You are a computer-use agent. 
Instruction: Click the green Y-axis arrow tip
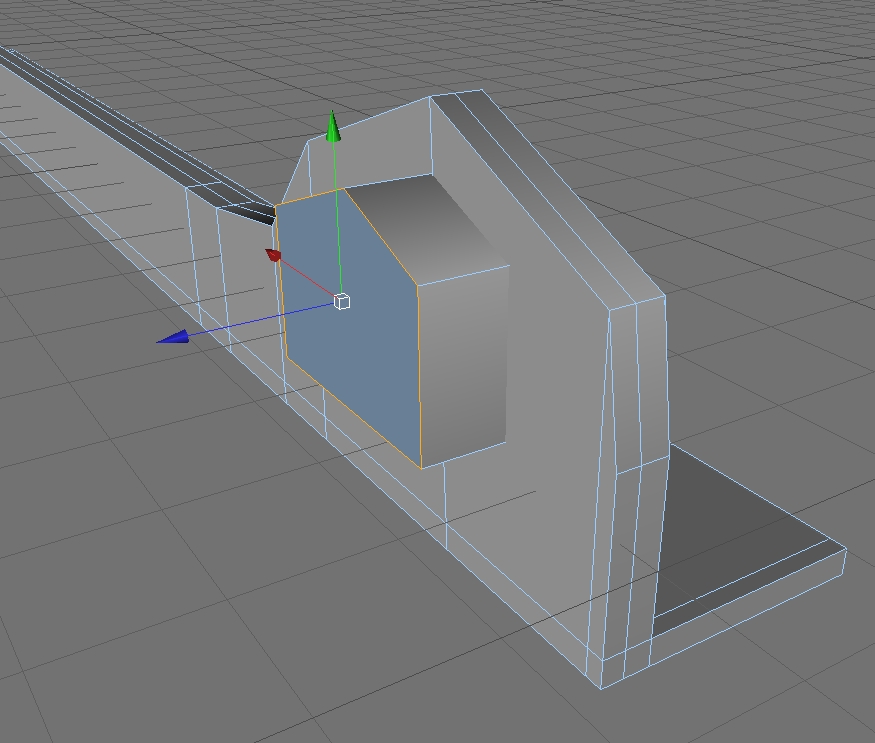pyautogui.click(x=333, y=126)
